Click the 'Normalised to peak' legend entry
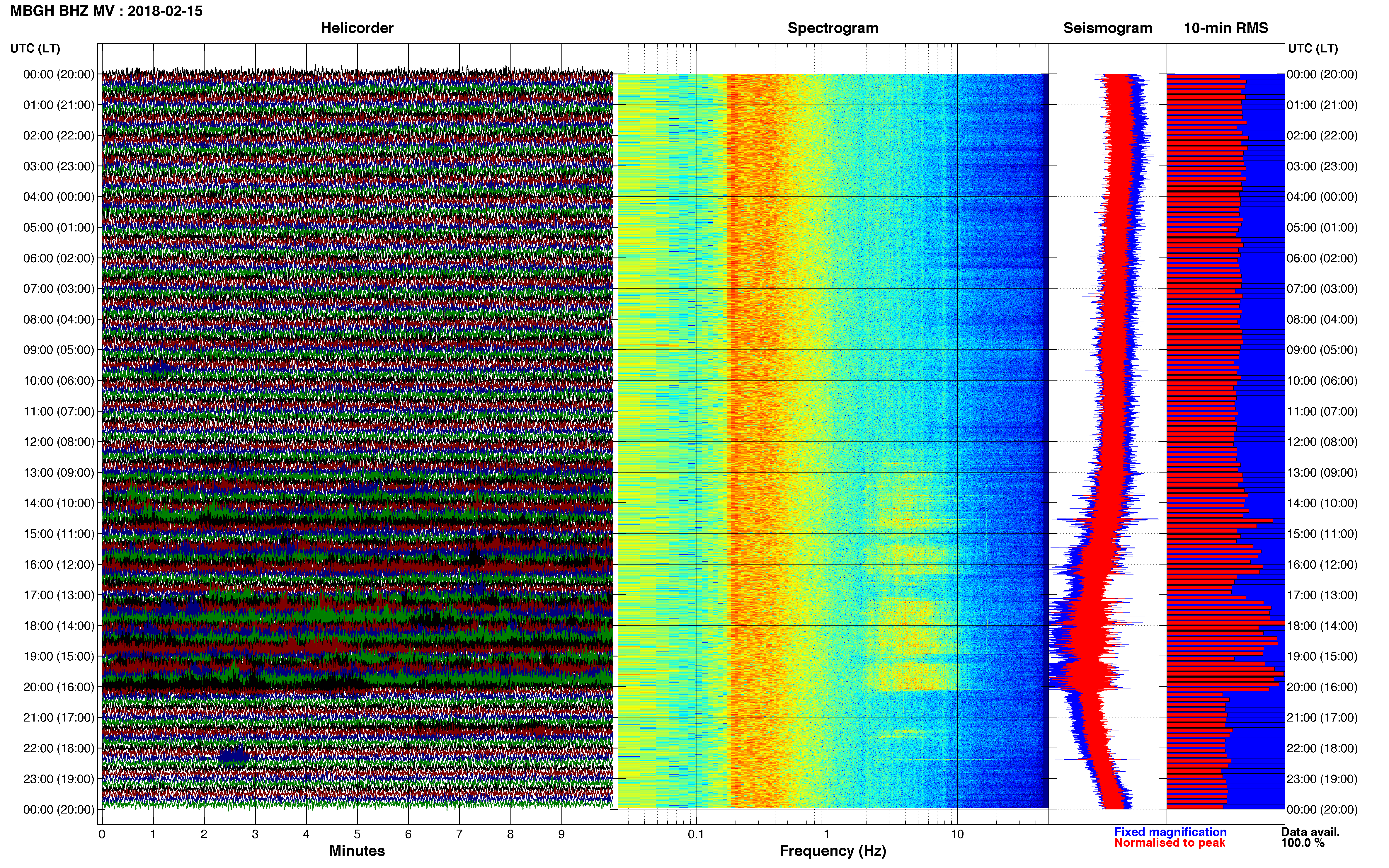1389x868 pixels. pos(1170,843)
